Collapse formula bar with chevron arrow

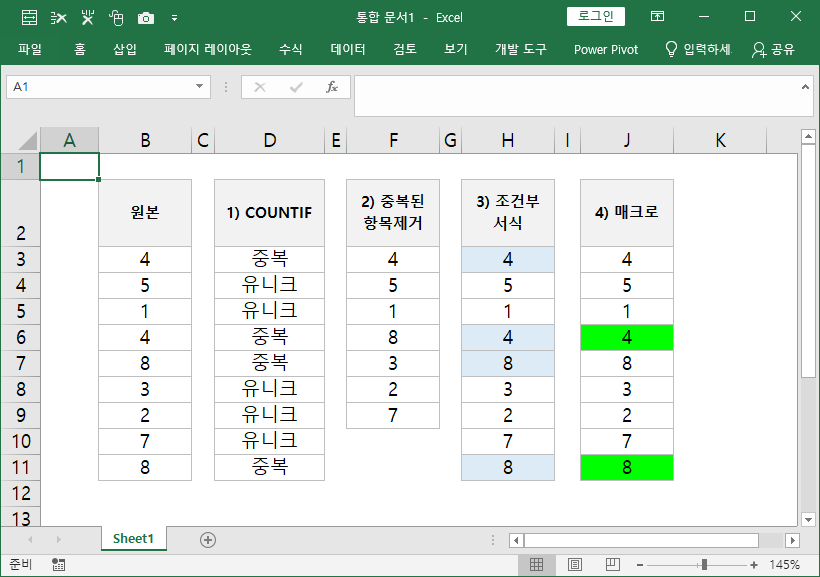[x=805, y=87]
